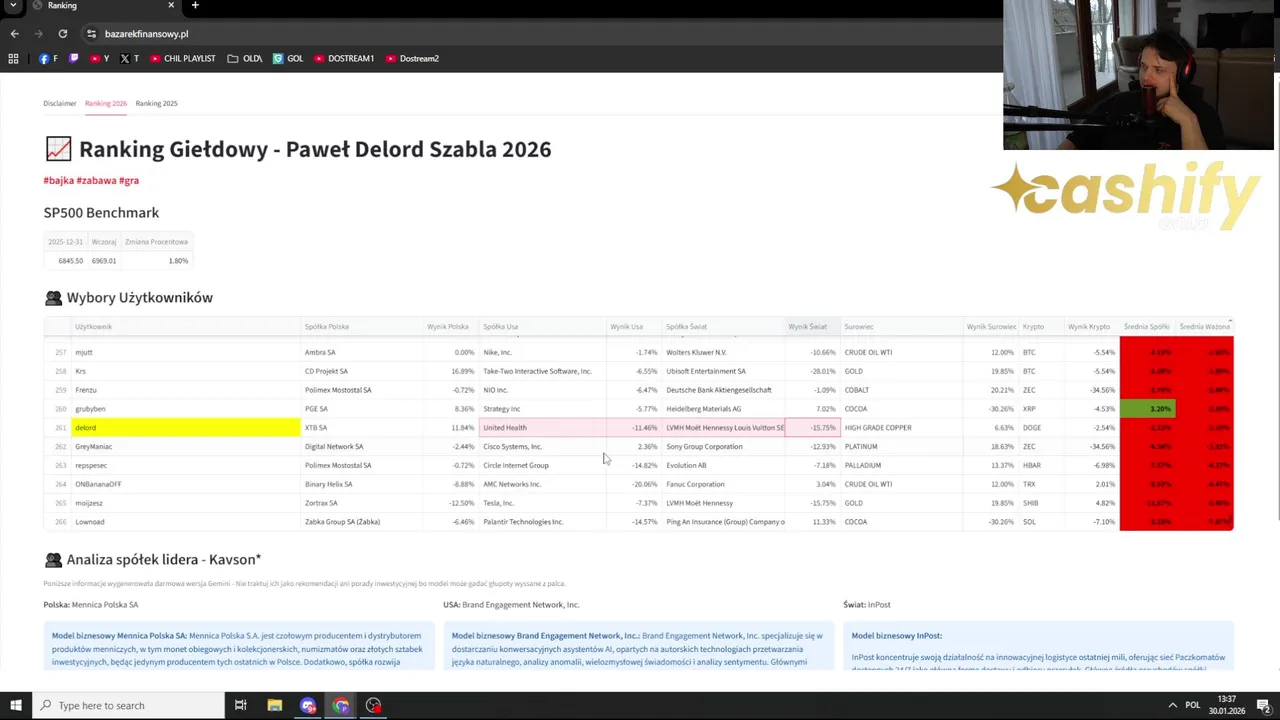Click the Tesla, Inc. cell
1280x720 pixels.
(543, 503)
